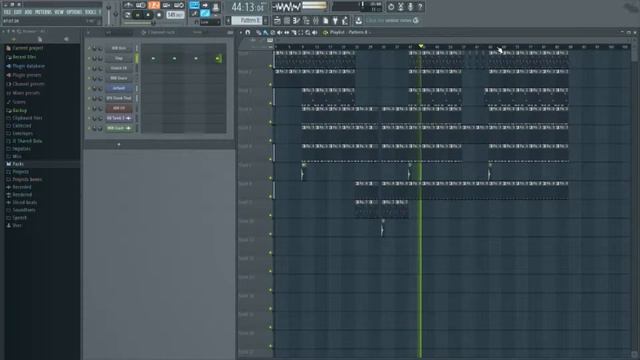This screenshot has height=360, width=640.
Task: Open the OPTIONS menu
Action: click(x=74, y=12)
